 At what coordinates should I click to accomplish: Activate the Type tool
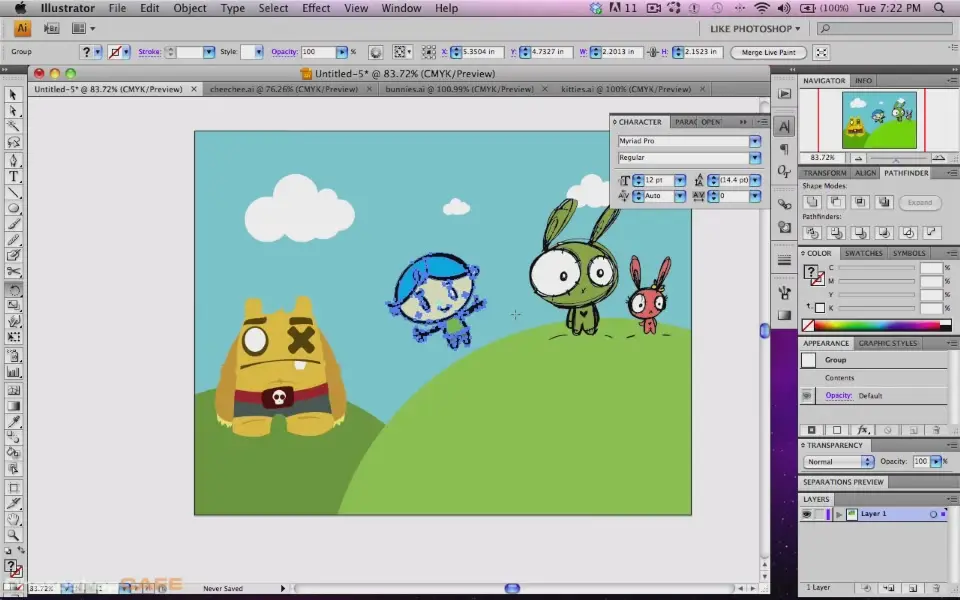click(x=13, y=177)
